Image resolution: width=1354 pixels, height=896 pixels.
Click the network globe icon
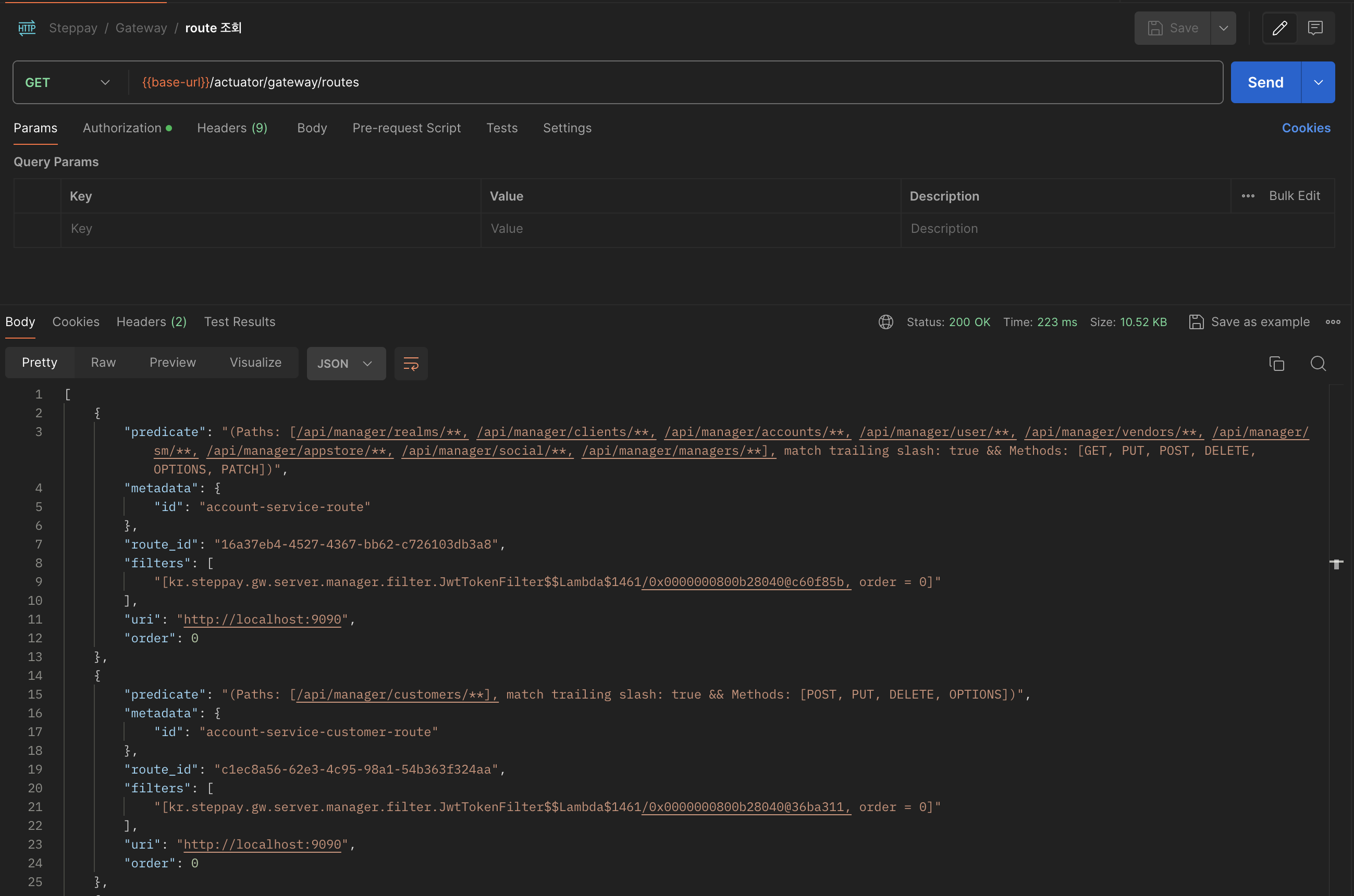(x=885, y=322)
